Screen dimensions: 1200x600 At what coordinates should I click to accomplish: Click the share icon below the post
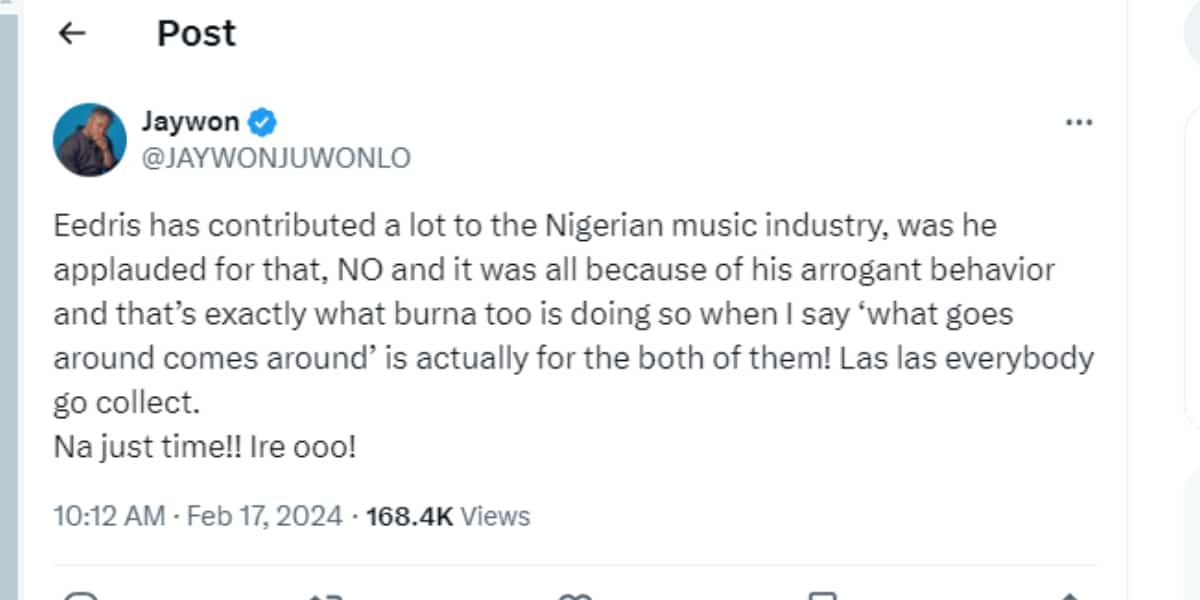coord(1070,596)
